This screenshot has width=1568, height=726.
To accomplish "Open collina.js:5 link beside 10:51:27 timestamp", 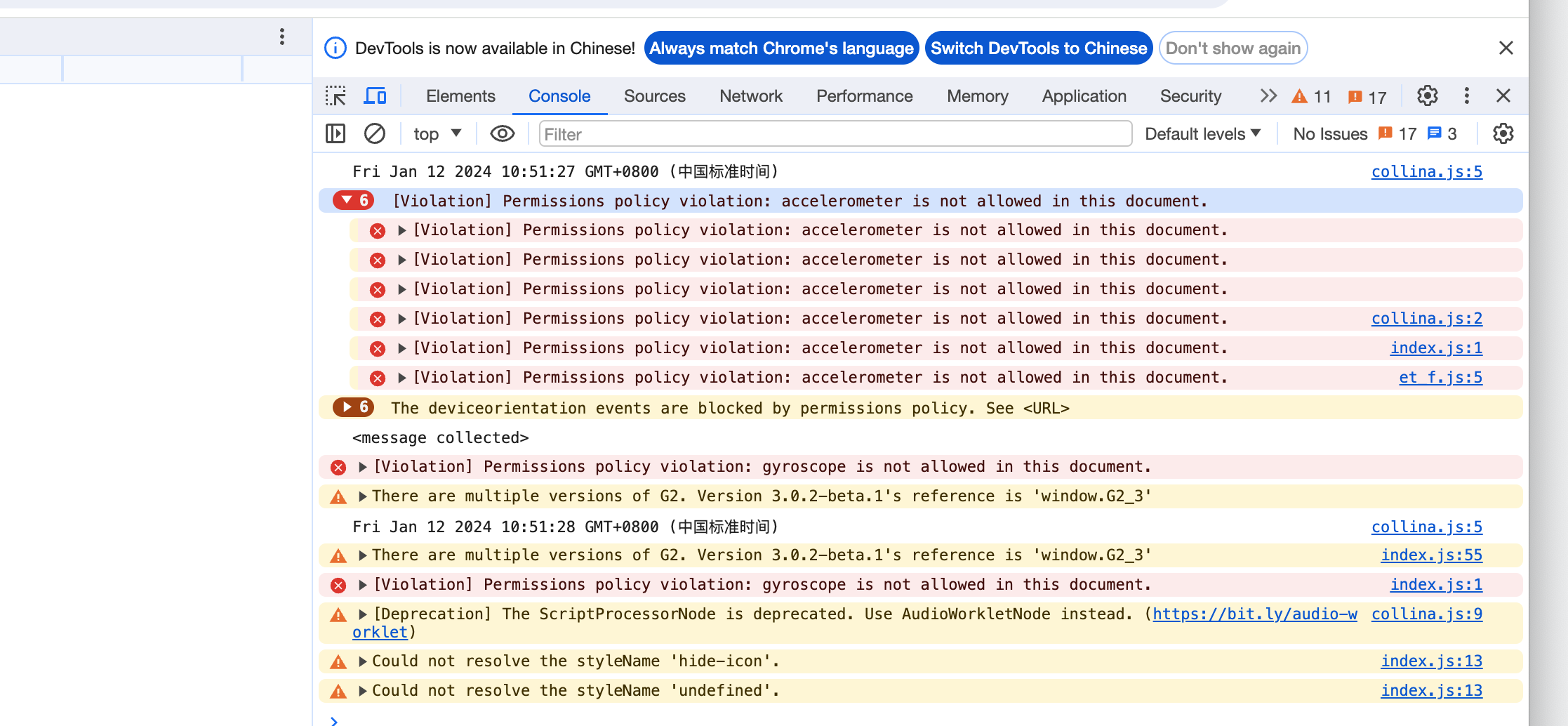I will 1427,171.
